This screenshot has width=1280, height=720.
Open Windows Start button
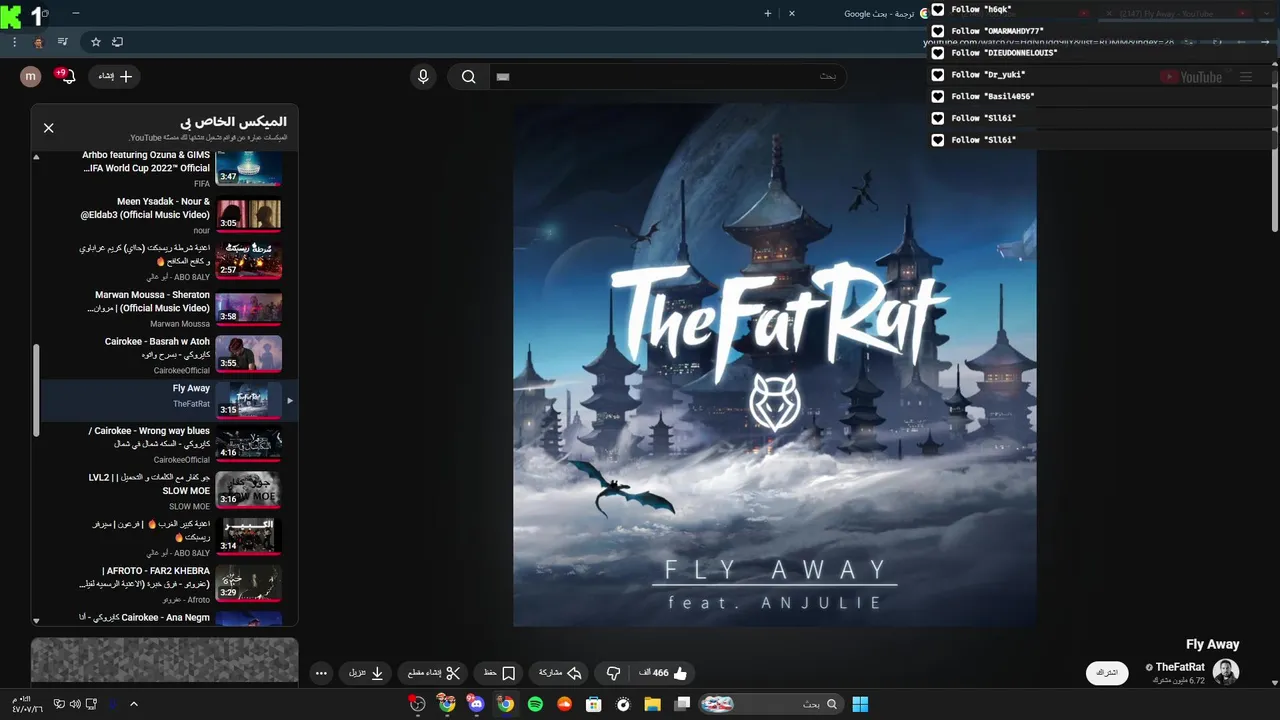(x=860, y=704)
